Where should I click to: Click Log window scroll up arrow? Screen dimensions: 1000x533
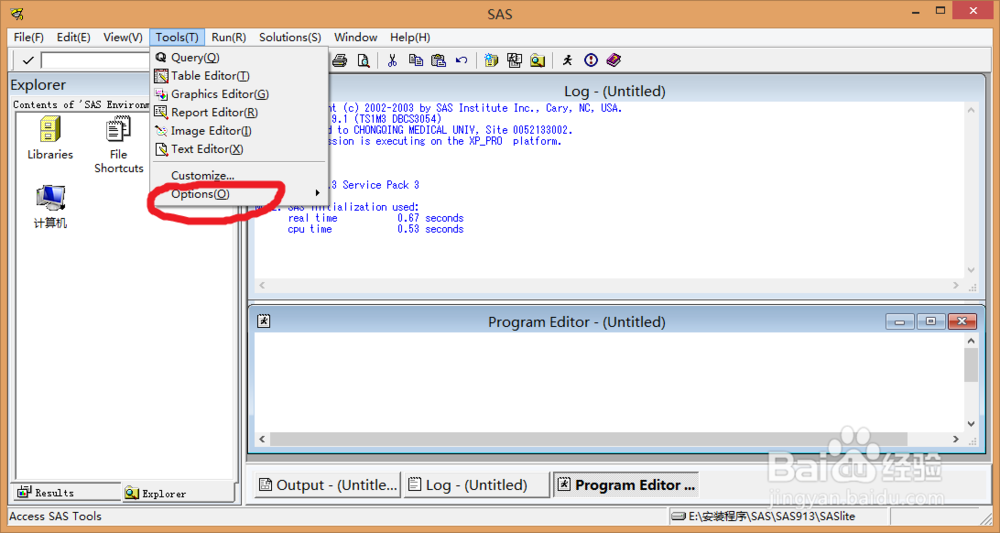tap(971, 110)
